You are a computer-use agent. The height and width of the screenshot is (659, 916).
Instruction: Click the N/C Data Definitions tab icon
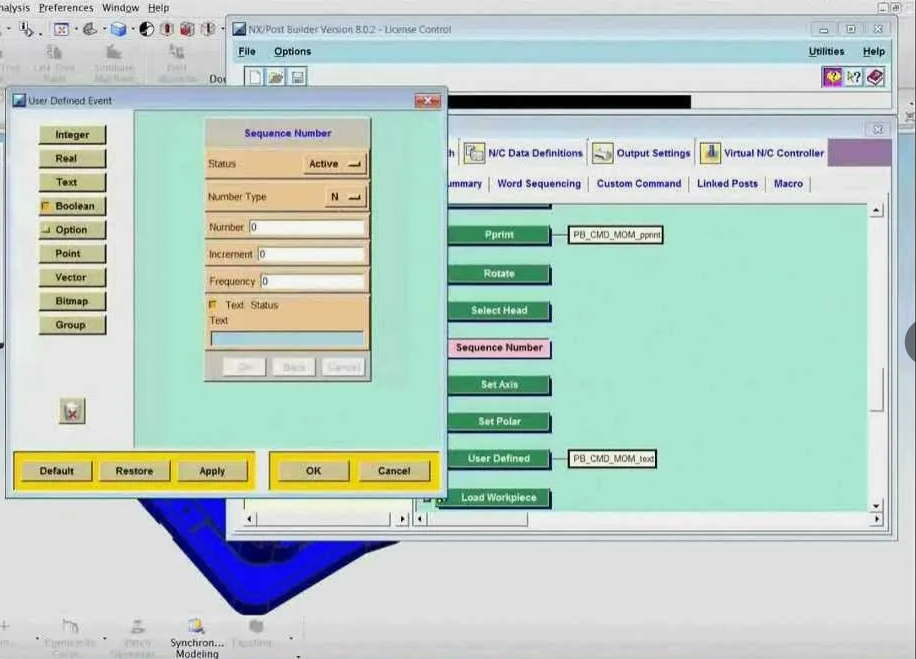pyautogui.click(x=474, y=153)
